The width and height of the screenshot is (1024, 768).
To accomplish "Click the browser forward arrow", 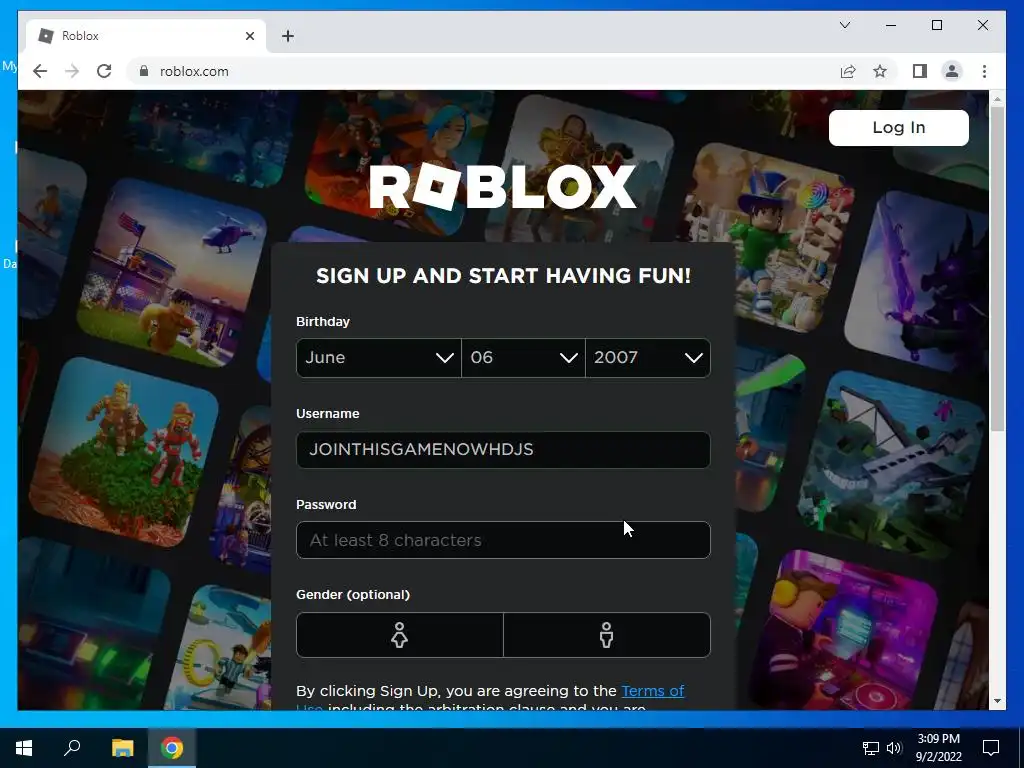I will 72,71.
